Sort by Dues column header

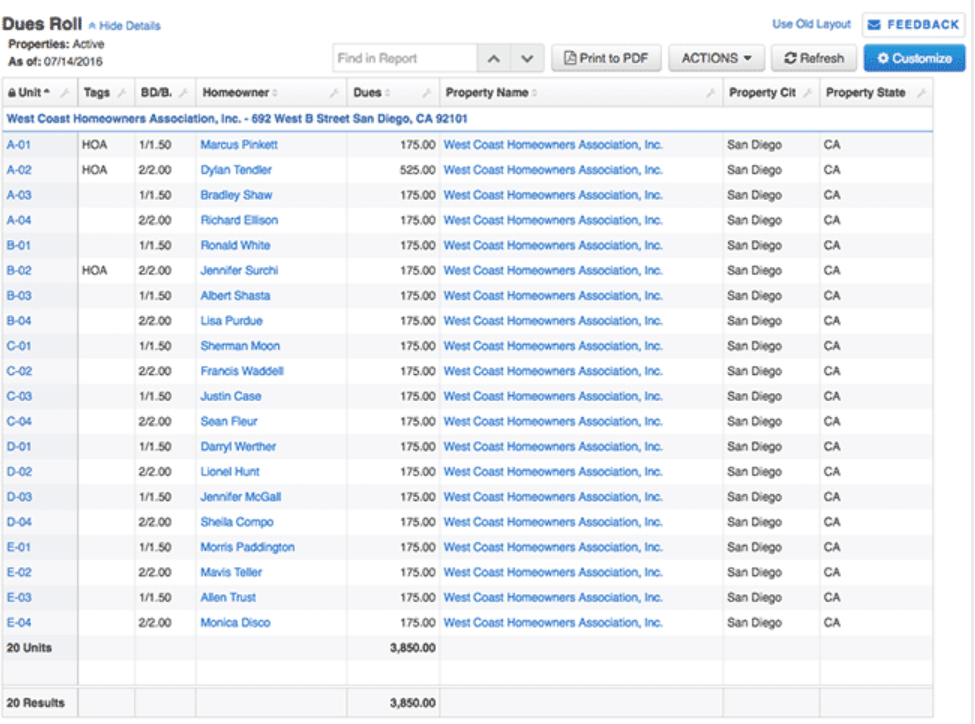pos(371,93)
